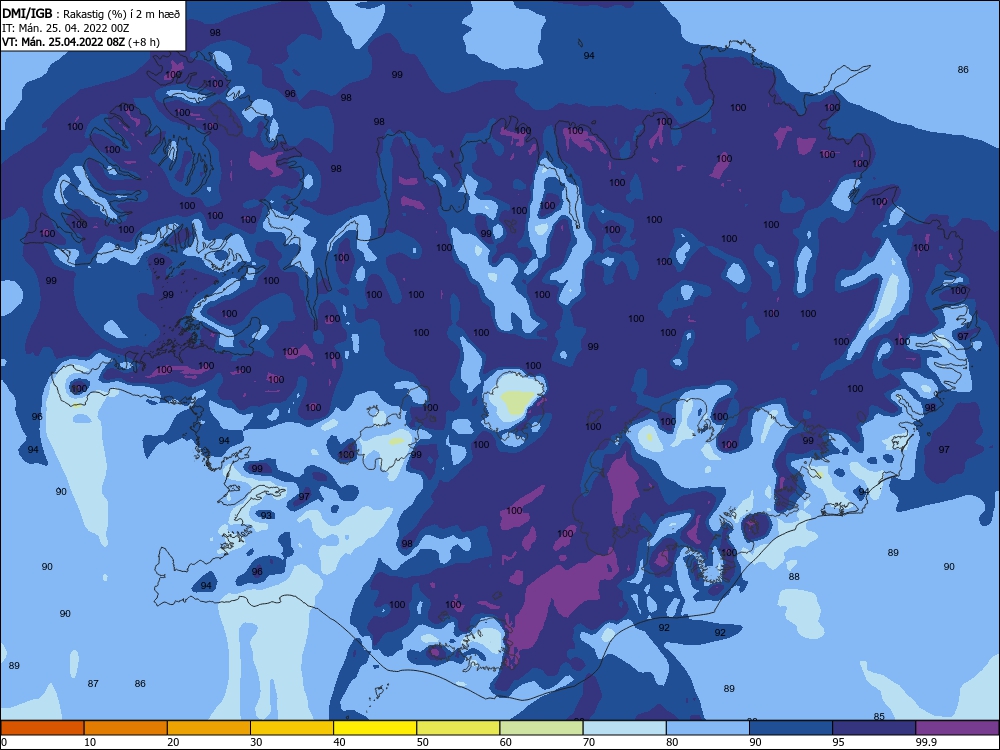1000x750 pixels.
Task: Click the 'VT: Mán. 25.04.2022 08Z (+8 h)' line
Action: (x=81, y=42)
